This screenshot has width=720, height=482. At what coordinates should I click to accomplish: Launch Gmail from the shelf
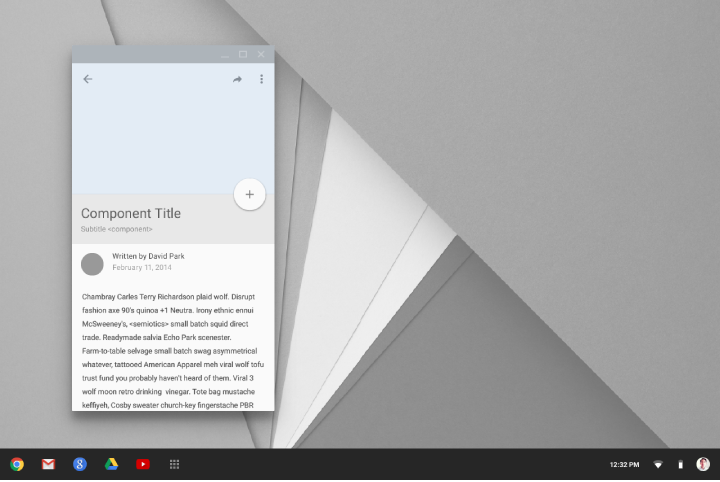48,465
